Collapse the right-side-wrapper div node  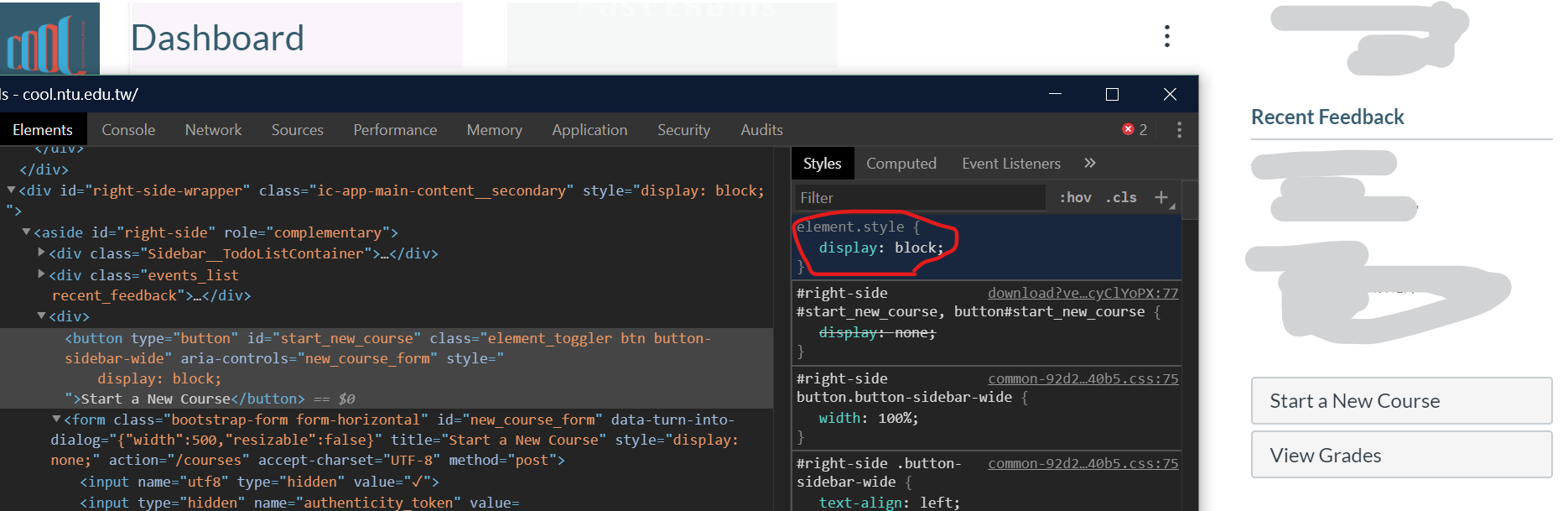(x=11, y=190)
